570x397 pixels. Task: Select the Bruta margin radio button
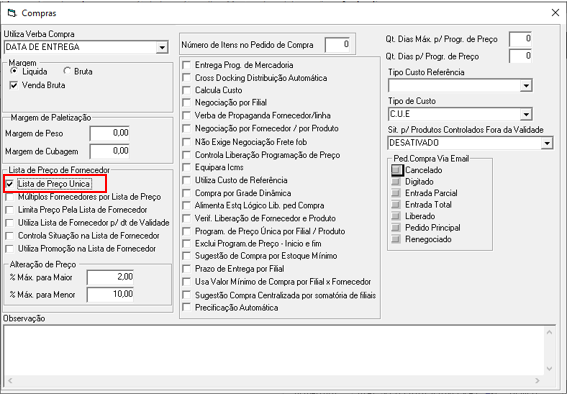(x=67, y=71)
